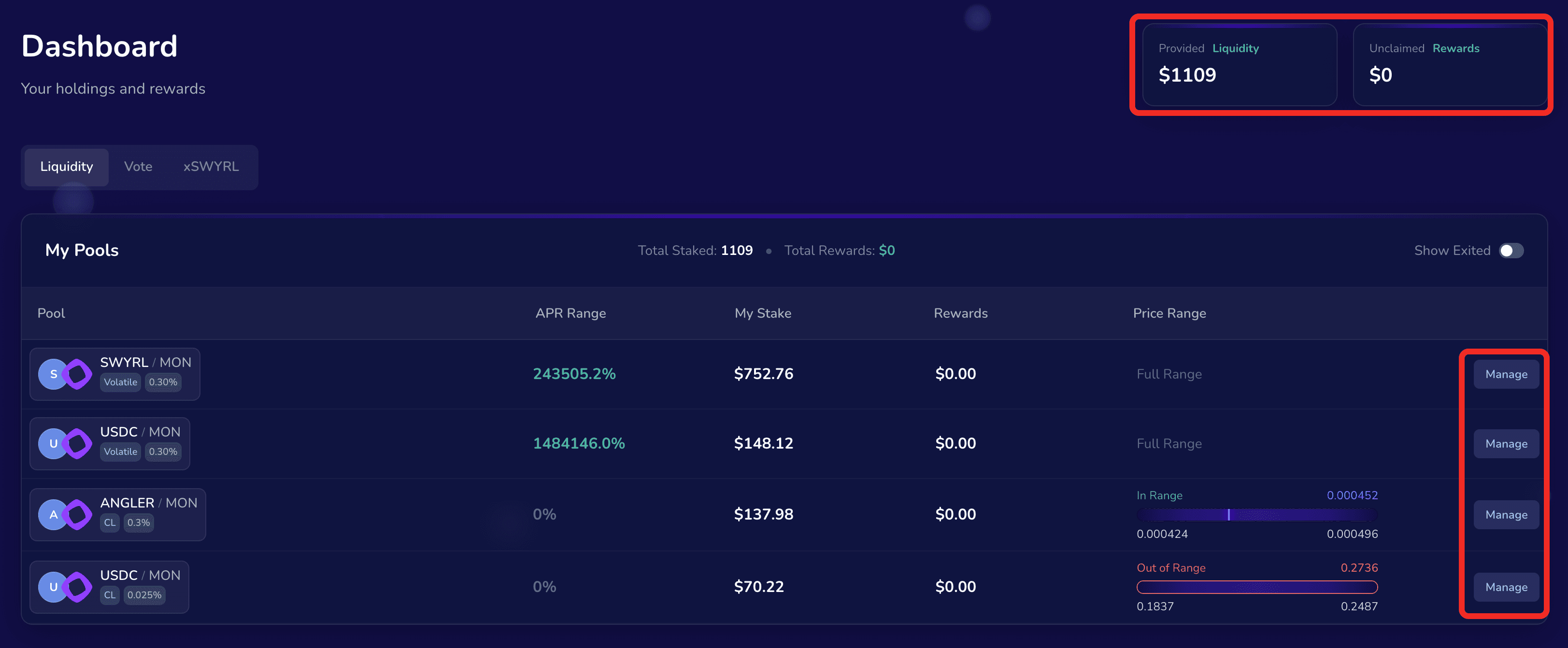Click the Volatile badge under SWYRL / MON
1568x648 pixels.
120,382
